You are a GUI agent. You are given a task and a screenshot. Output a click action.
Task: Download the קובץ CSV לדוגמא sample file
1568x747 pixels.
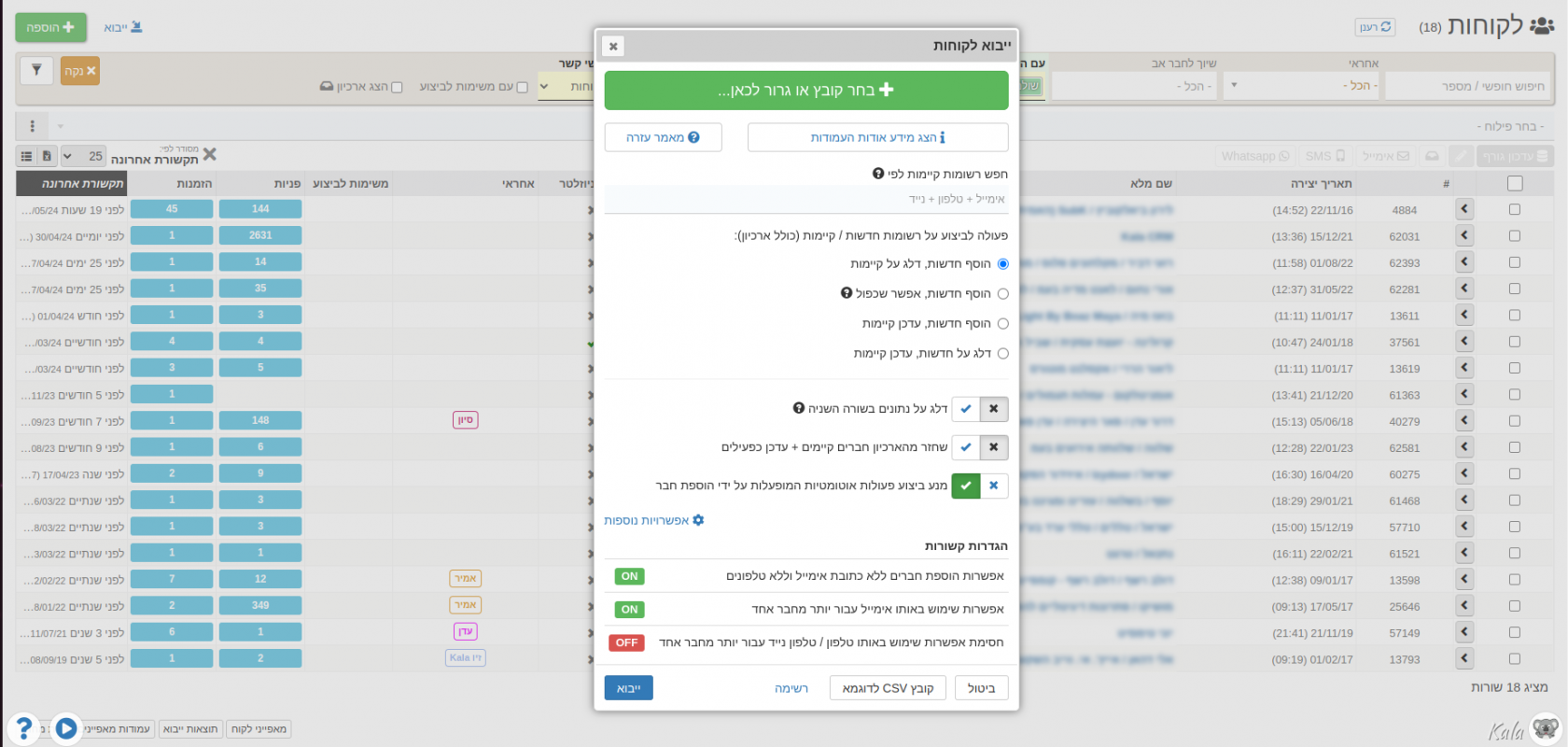click(887, 688)
